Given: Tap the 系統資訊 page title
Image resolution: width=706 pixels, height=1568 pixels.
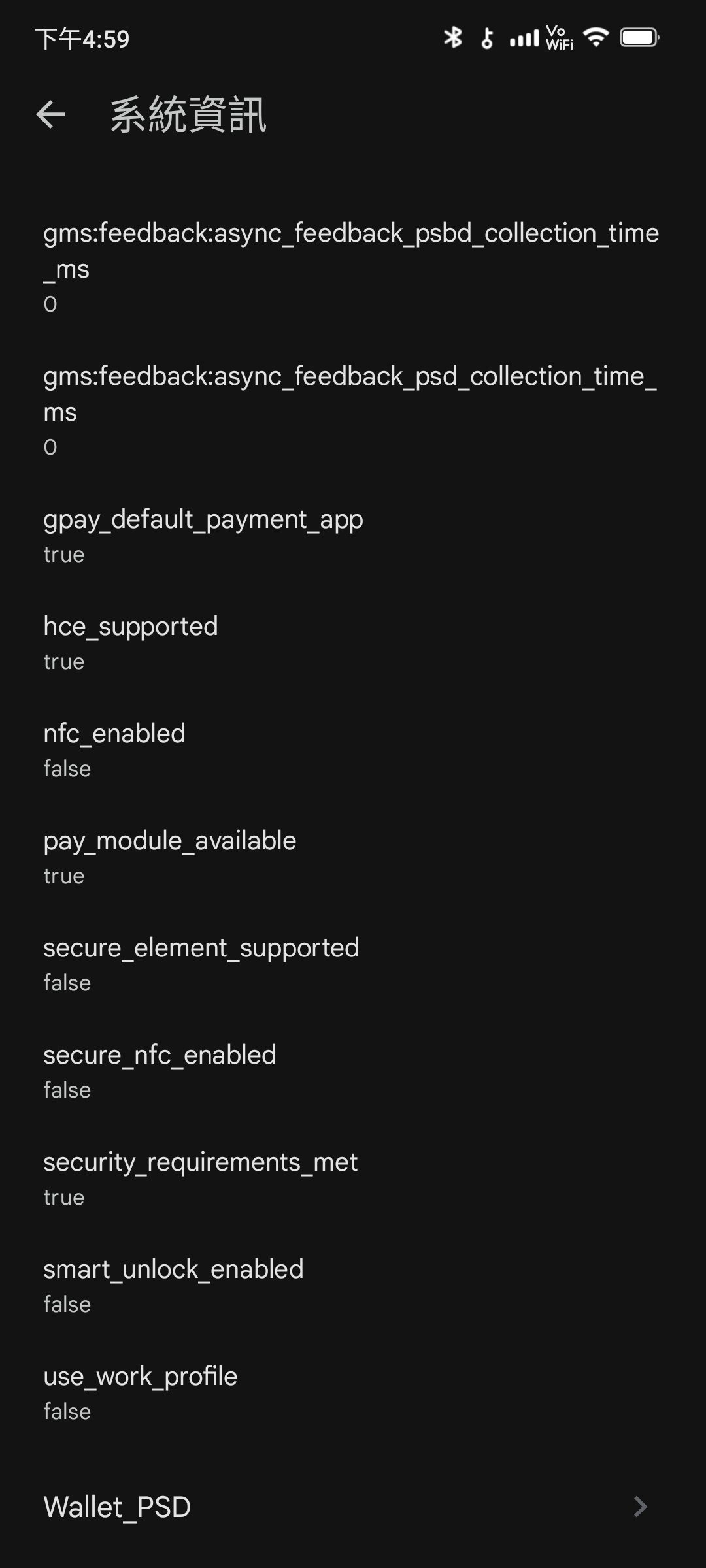Looking at the screenshot, I should [x=188, y=115].
